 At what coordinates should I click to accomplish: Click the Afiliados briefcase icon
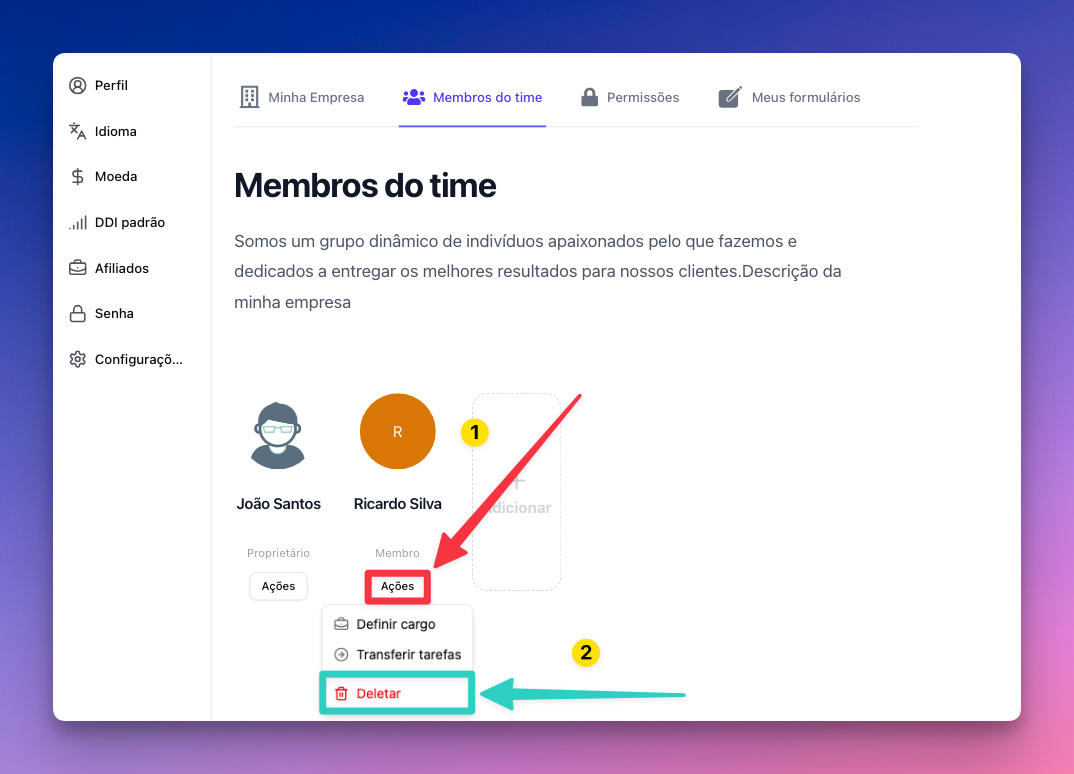click(77, 268)
